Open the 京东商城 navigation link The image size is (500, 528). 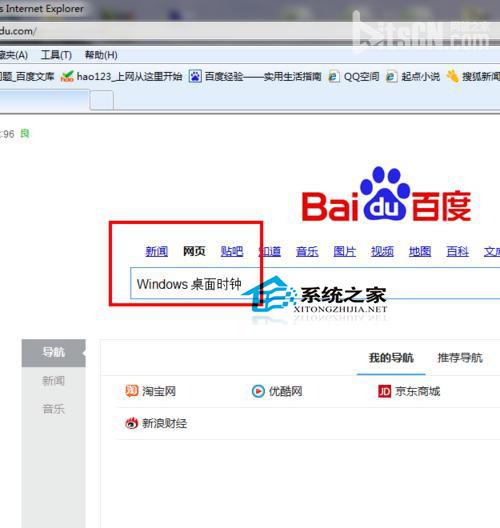(x=418, y=391)
